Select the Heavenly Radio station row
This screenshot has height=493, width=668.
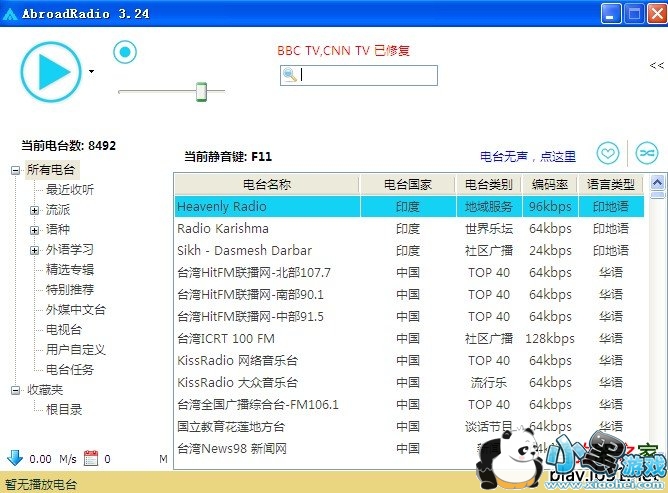tap(409, 207)
